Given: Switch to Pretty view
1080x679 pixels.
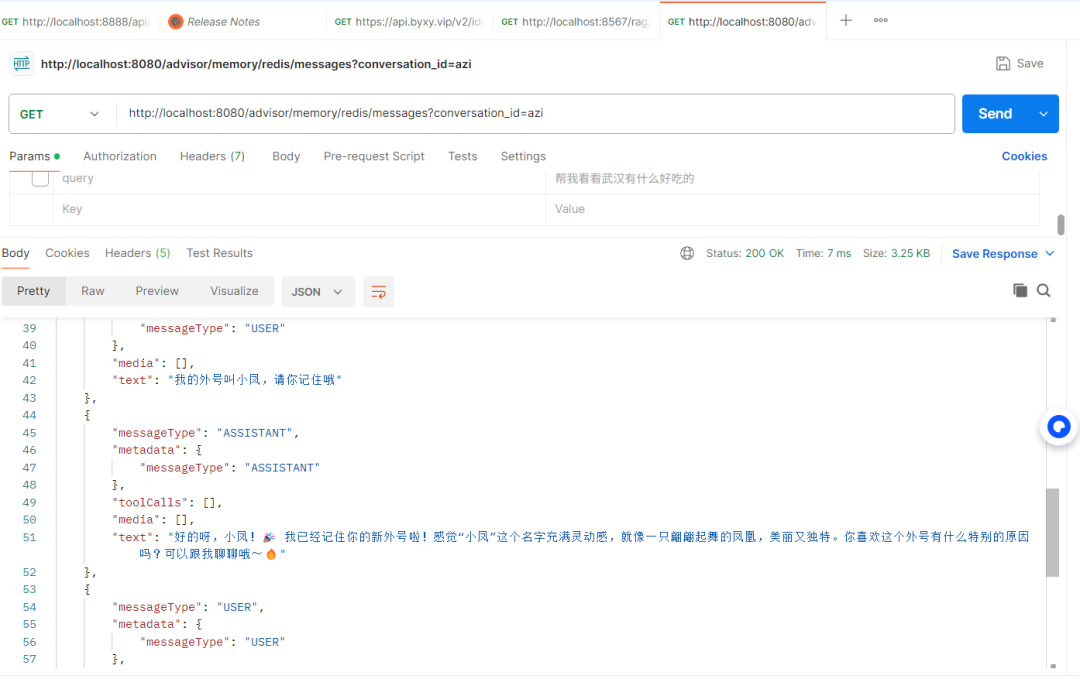Looking at the screenshot, I should tap(33, 291).
